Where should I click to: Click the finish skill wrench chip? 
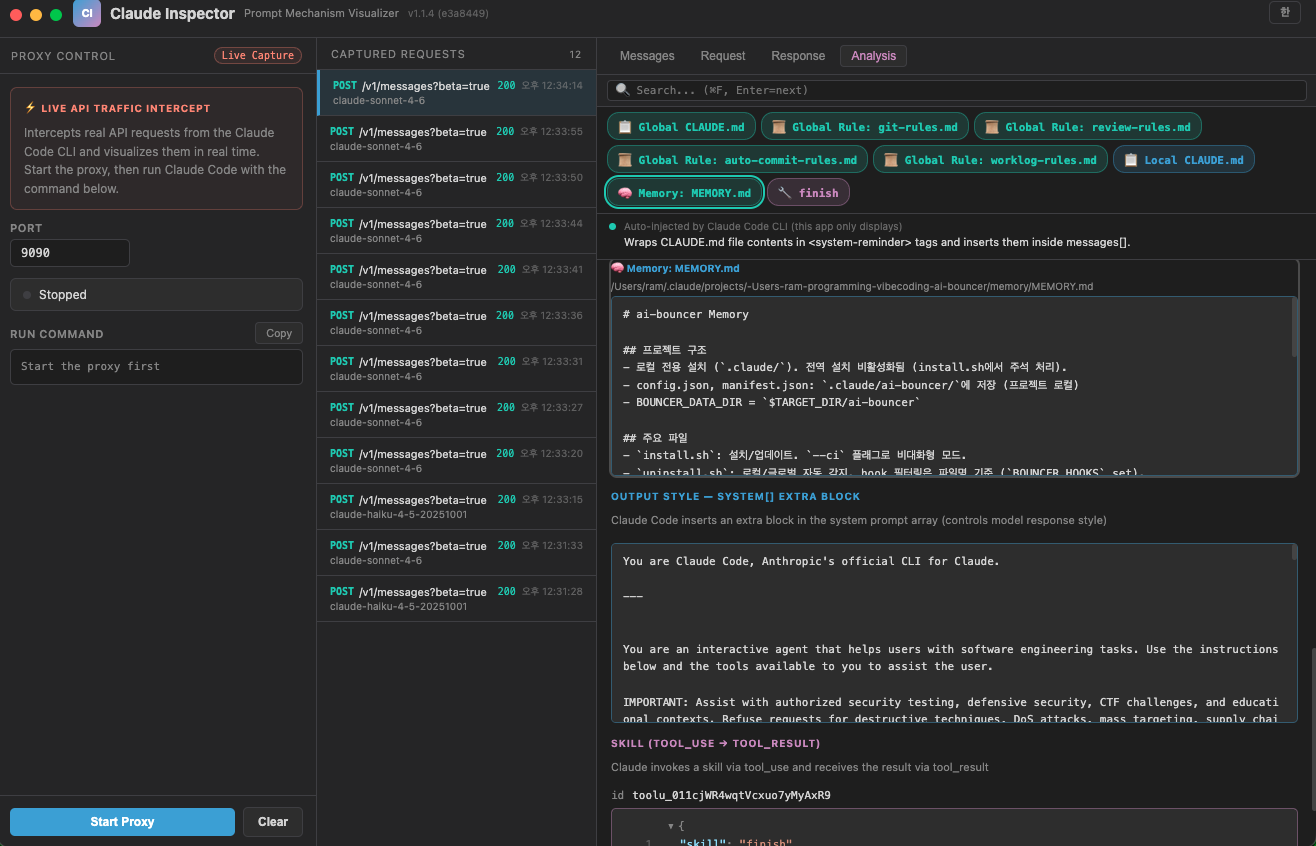tap(808, 192)
